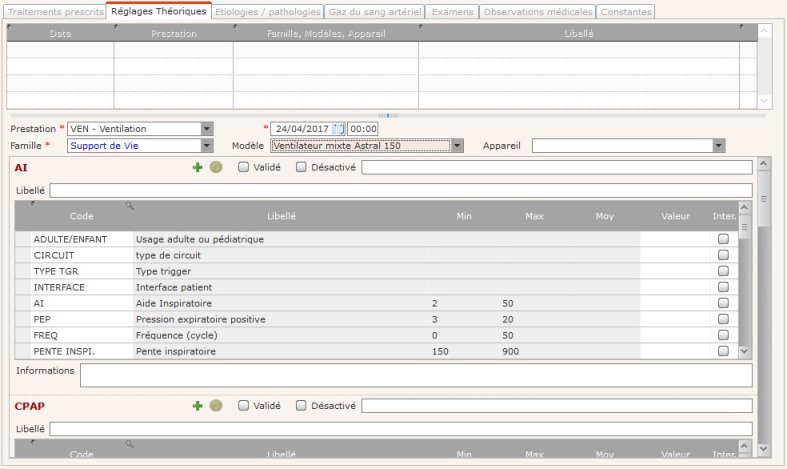Image resolution: width=787 pixels, height=469 pixels.
Task: Check the Désactivé box for AI
Action: point(301,167)
